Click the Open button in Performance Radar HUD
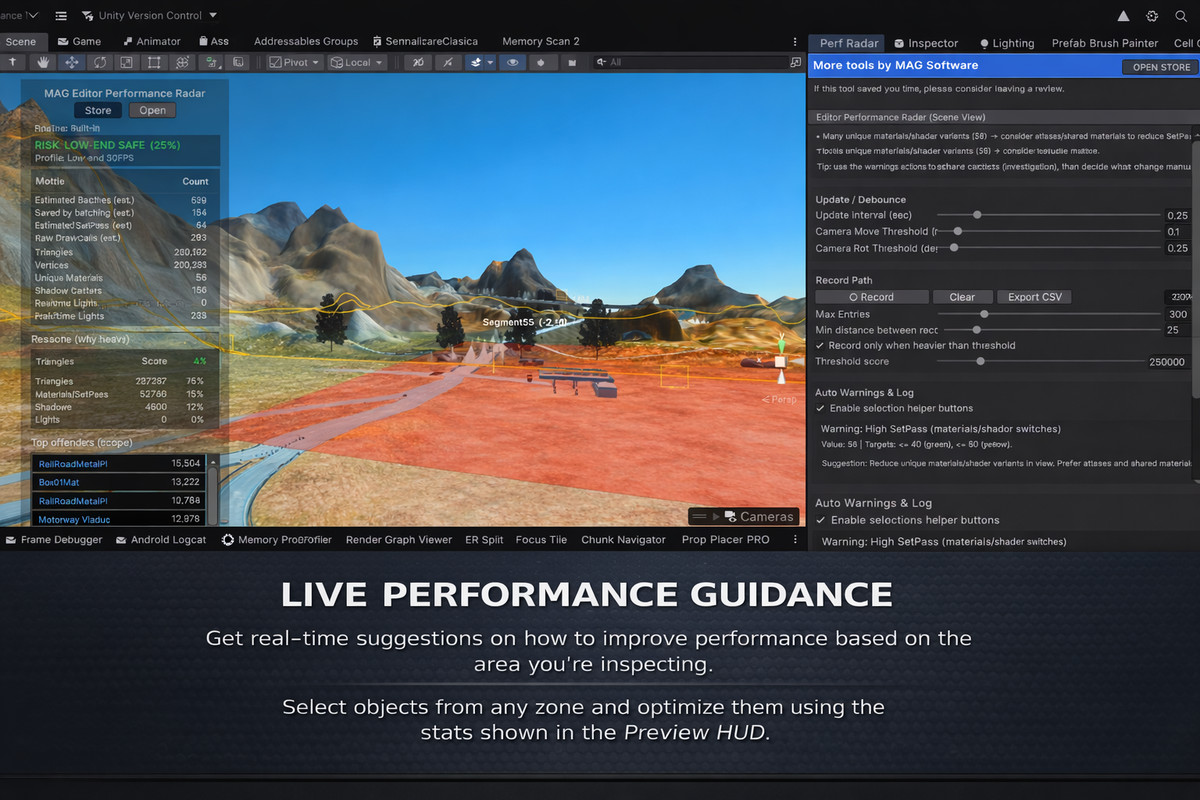Viewport: 1200px width, 800px height. (153, 111)
